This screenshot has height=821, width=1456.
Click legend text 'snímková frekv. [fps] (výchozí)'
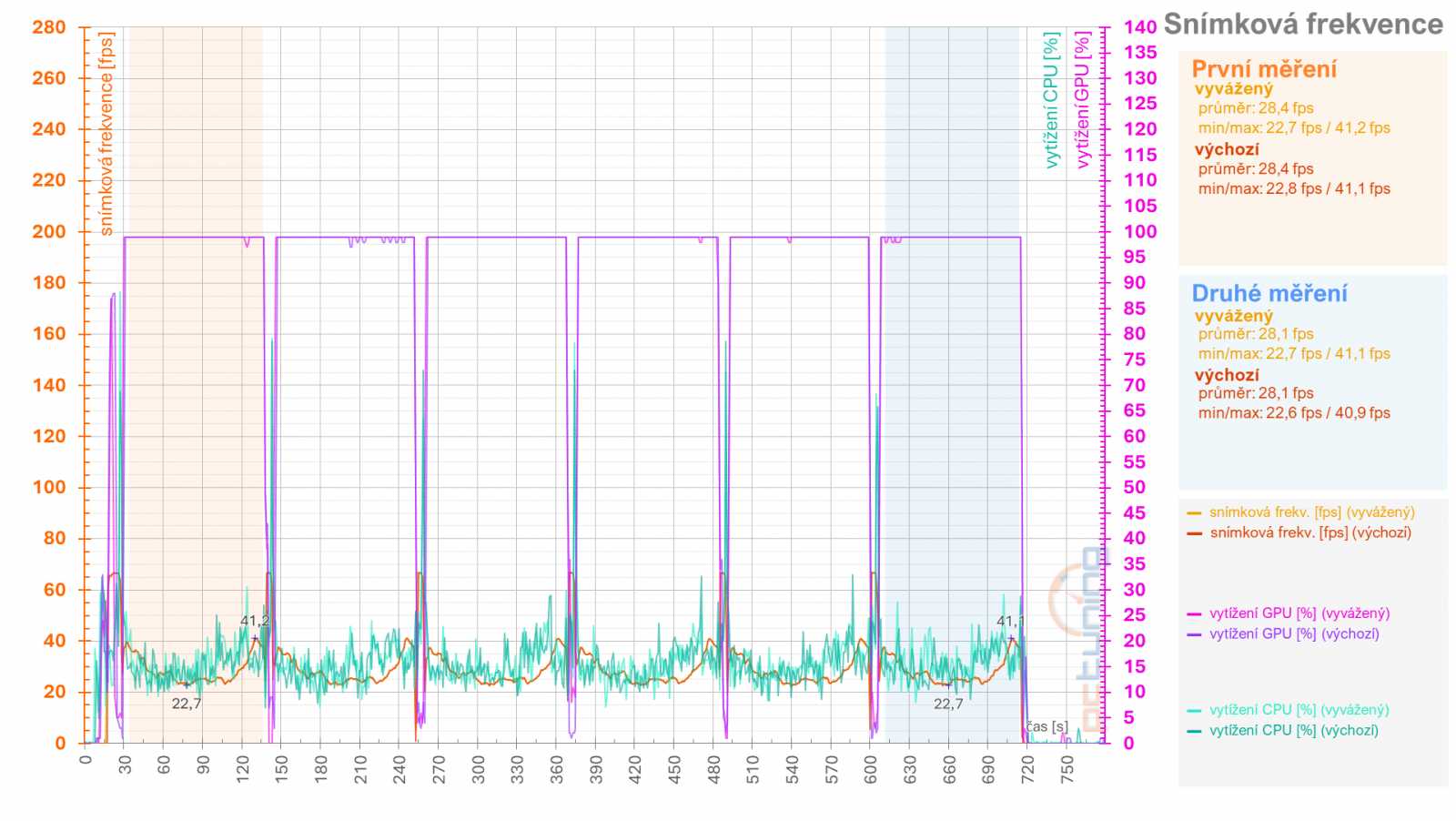click(1310, 532)
